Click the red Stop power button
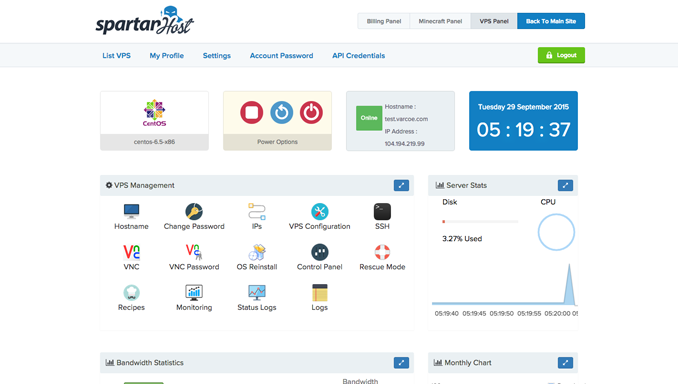This screenshot has width=678, height=384. 252,112
